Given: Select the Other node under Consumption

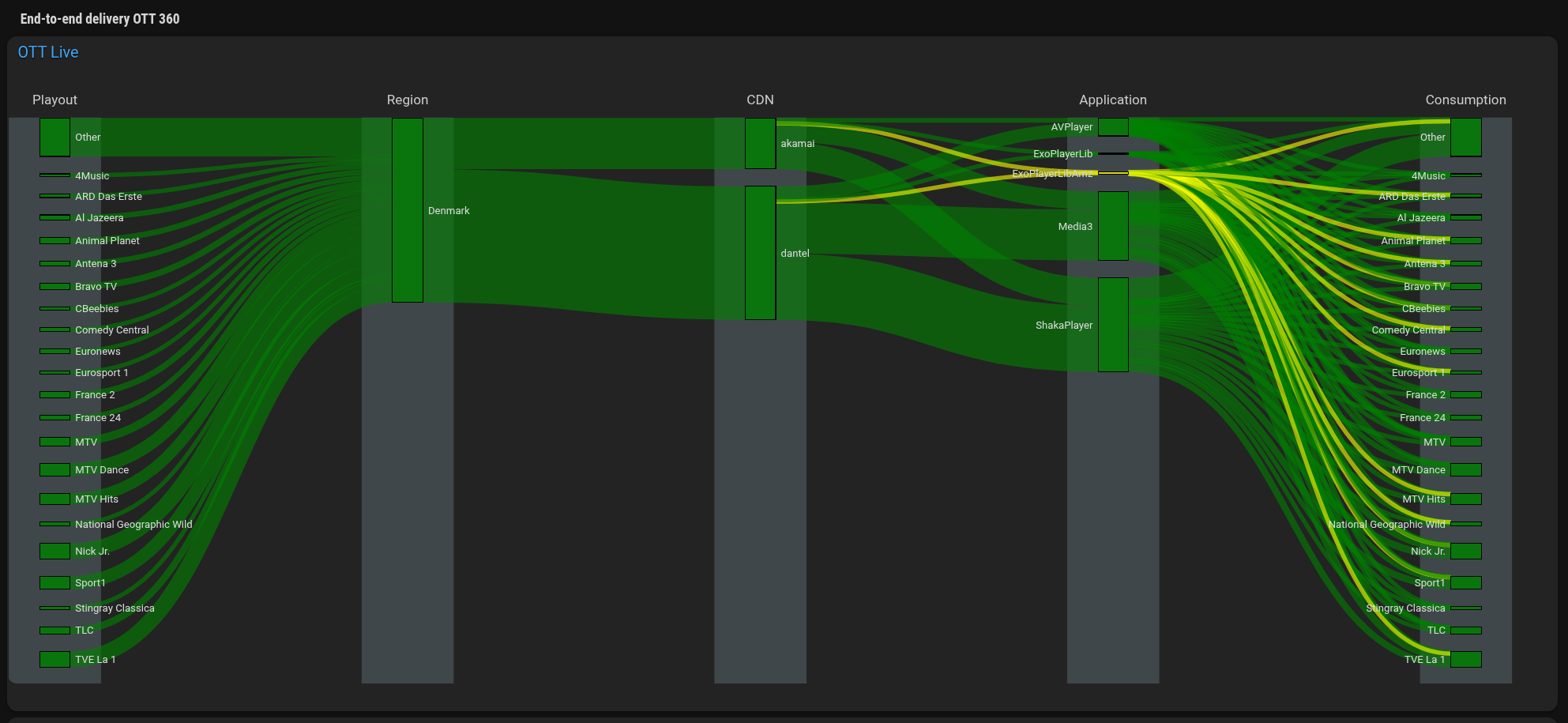Looking at the screenshot, I should 1465,137.
